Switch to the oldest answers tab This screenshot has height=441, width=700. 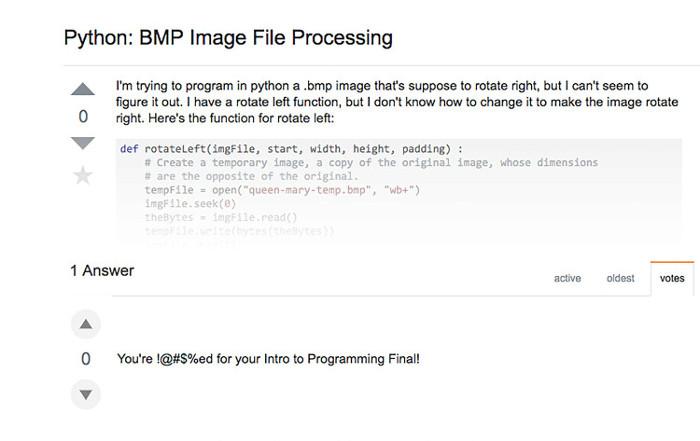[620, 278]
